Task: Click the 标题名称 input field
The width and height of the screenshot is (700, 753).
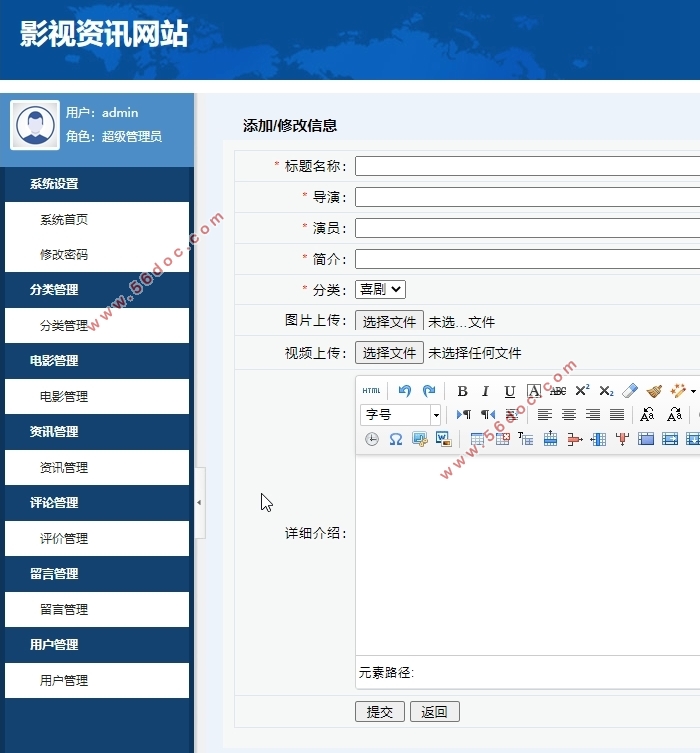Action: point(527,166)
